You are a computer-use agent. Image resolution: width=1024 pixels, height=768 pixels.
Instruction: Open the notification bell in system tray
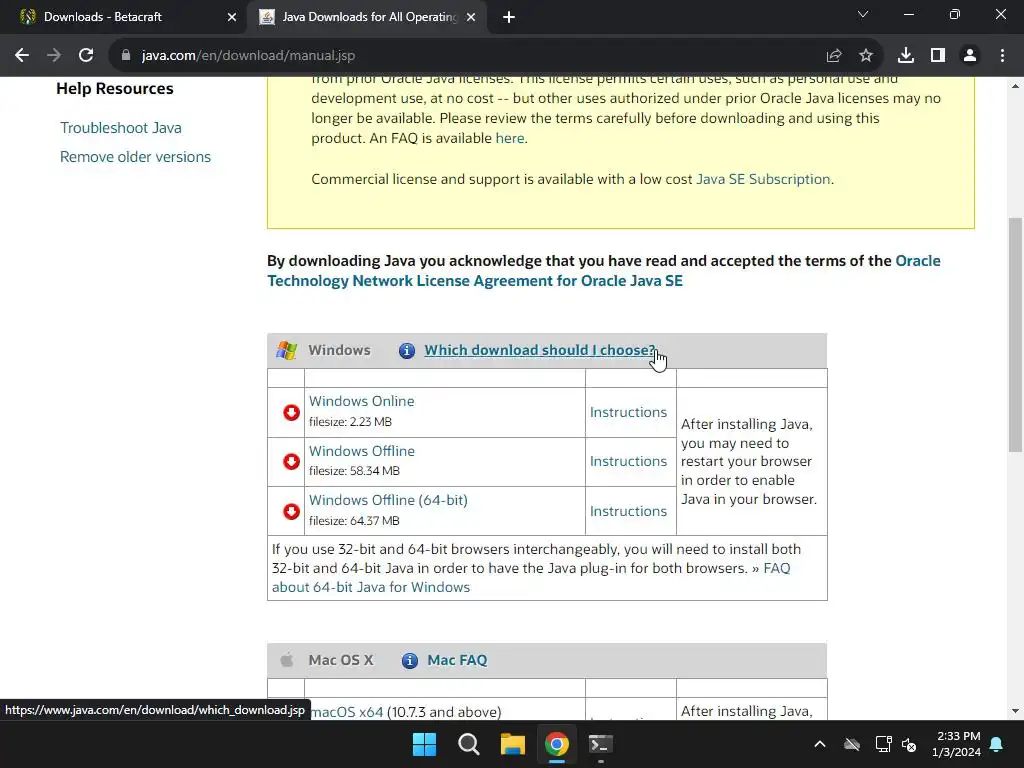click(x=997, y=744)
